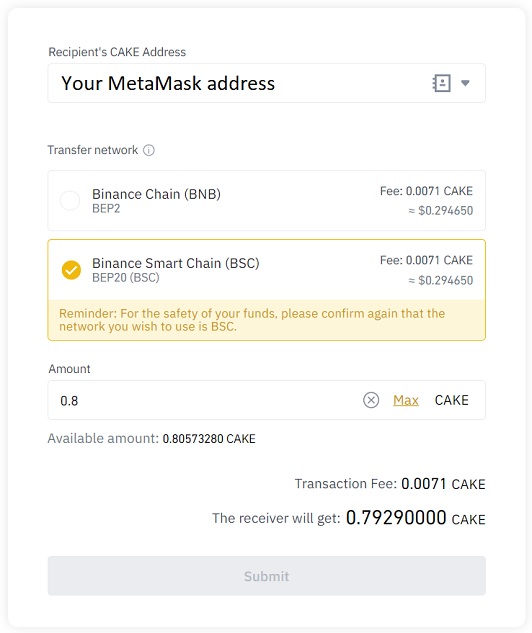The height and width of the screenshot is (633, 532).
Task: Click the Max link
Action: point(406,400)
